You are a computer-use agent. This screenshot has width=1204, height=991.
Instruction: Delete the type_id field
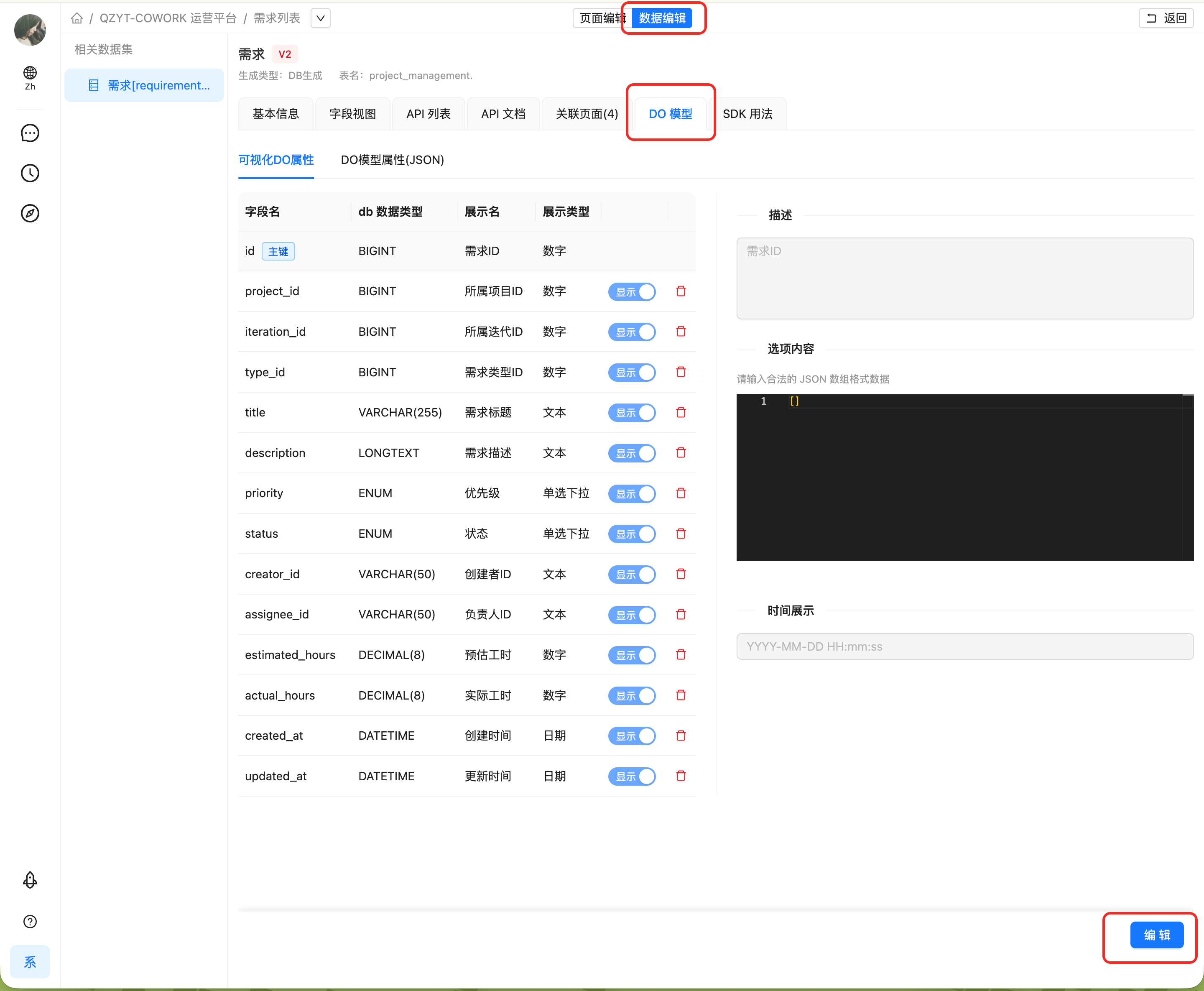[681, 372]
